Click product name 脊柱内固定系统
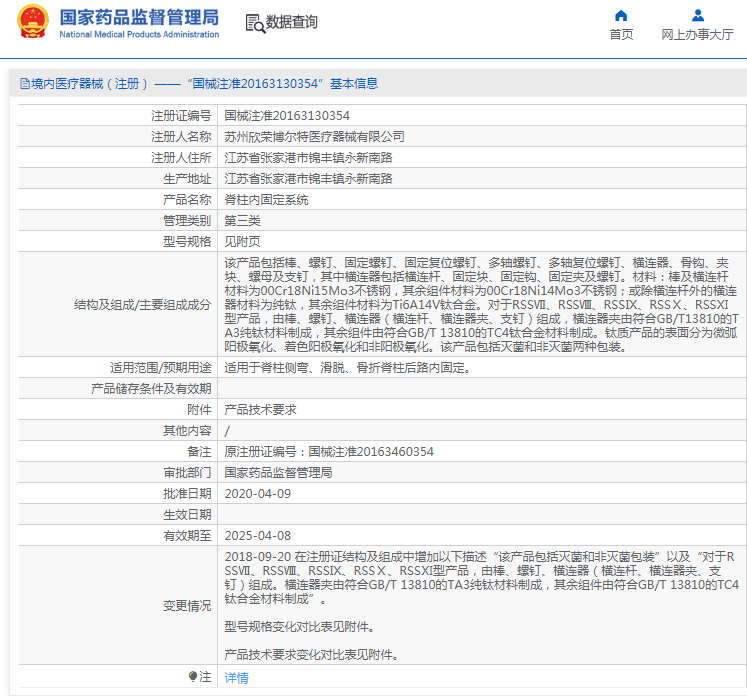The height and width of the screenshot is (696, 747). tap(266, 199)
